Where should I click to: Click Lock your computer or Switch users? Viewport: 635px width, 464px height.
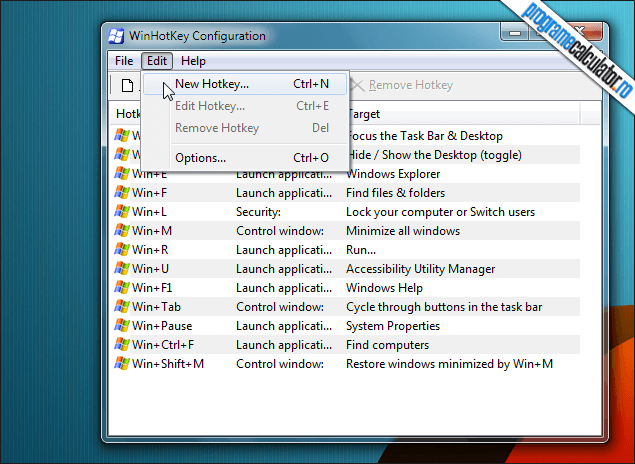pos(440,212)
